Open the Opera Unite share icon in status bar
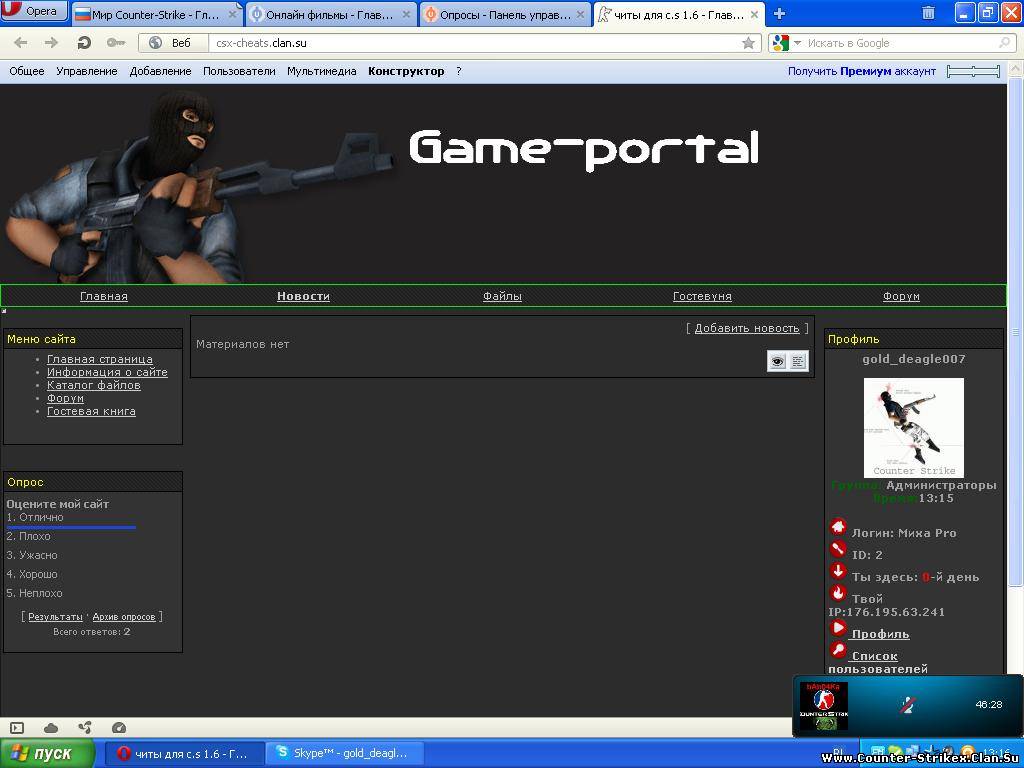Image resolution: width=1024 pixels, height=768 pixels. point(85,728)
